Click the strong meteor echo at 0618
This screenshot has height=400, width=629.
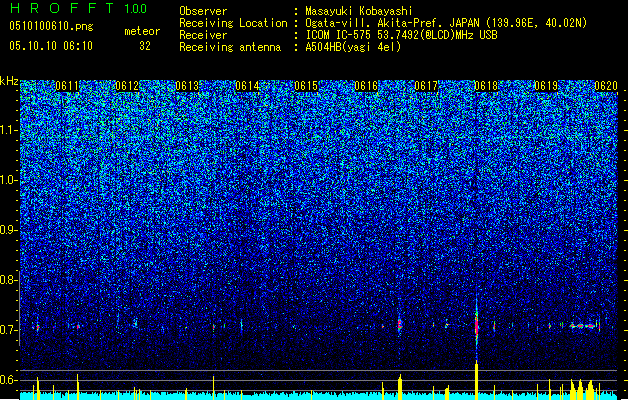pyautogui.click(x=477, y=324)
